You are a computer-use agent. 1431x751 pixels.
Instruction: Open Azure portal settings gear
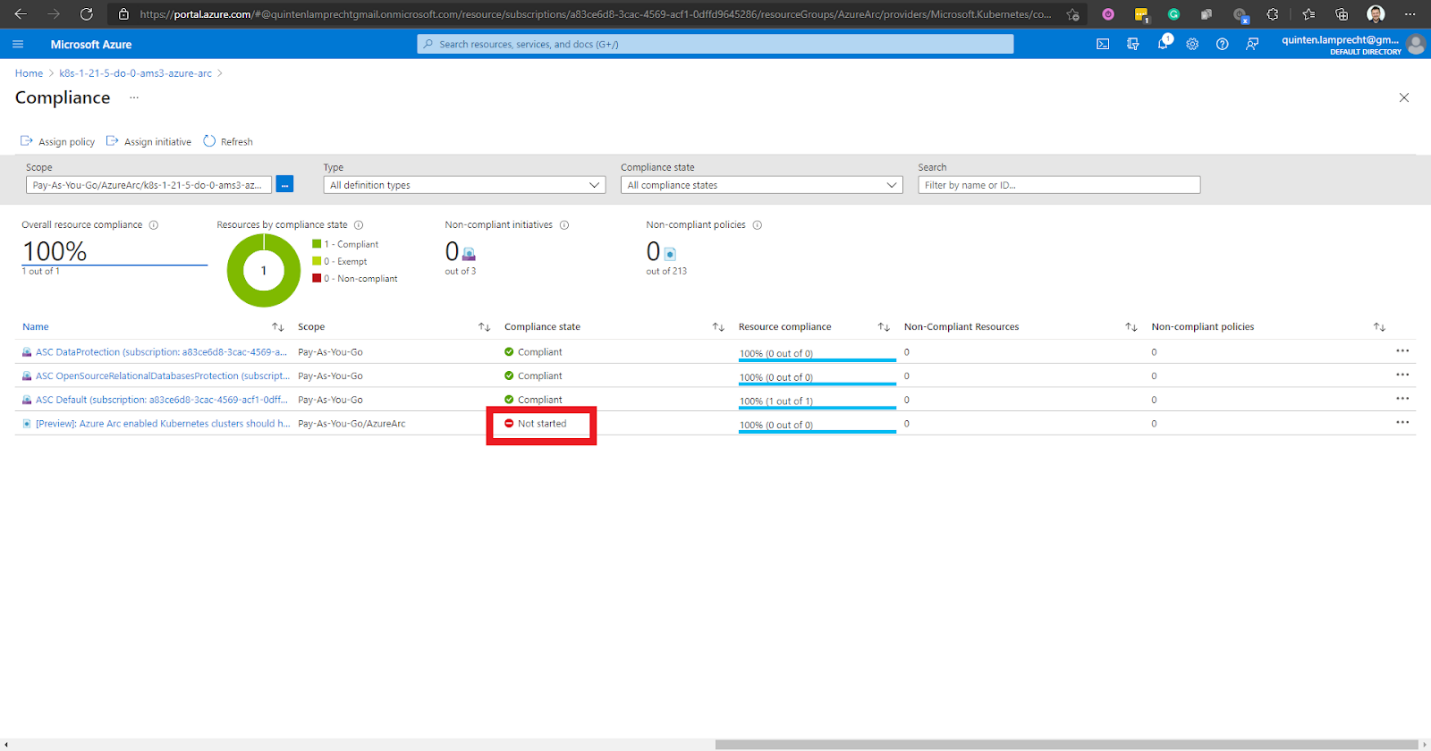pos(1192,44)
